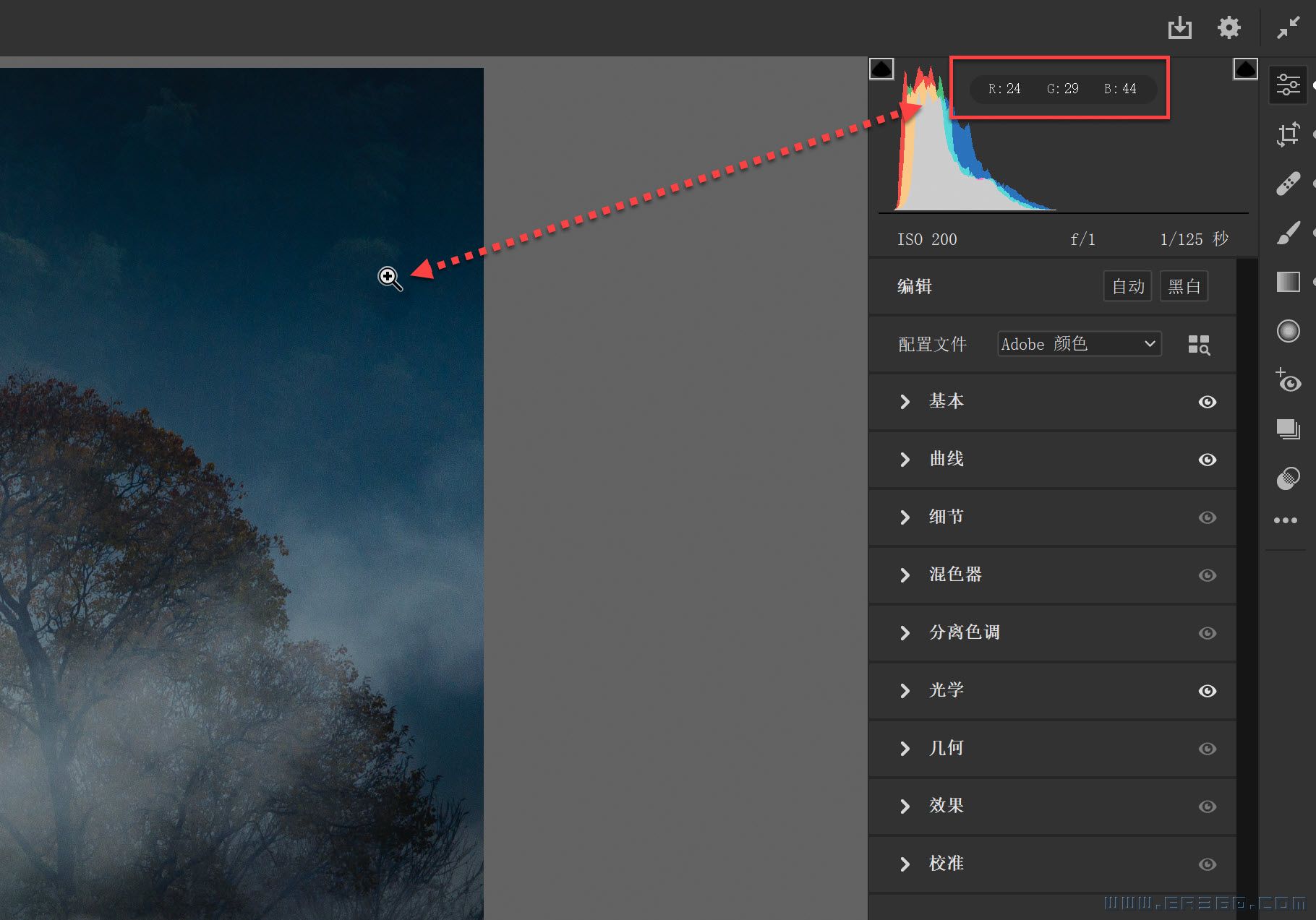Image resolution: width=1316 pixels, height=920 pixels.
Task: Open preferences with the gear icon
Action: (1229, 28)
